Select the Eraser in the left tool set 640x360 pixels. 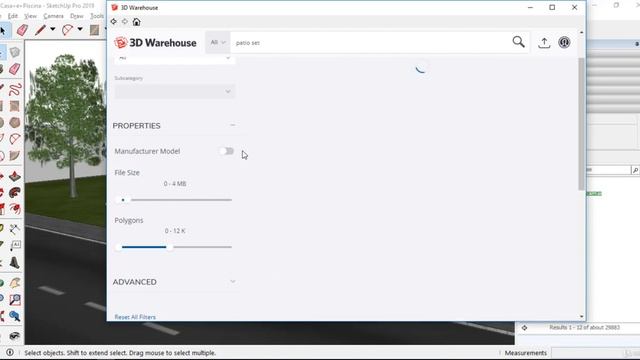[x=15, y=69]
